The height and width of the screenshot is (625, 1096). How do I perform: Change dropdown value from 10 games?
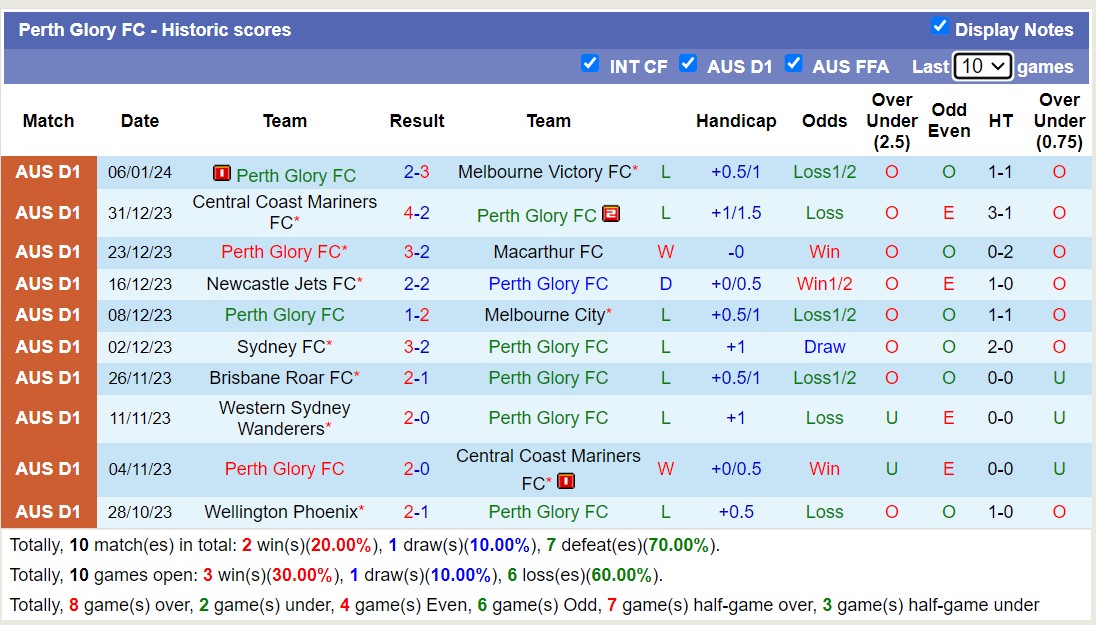pos(983,65)
